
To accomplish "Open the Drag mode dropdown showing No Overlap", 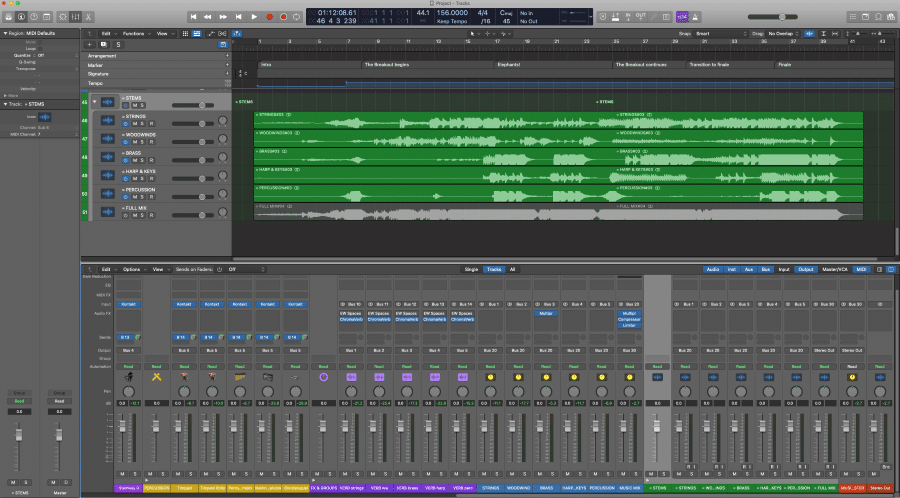I will pos(783,33).
